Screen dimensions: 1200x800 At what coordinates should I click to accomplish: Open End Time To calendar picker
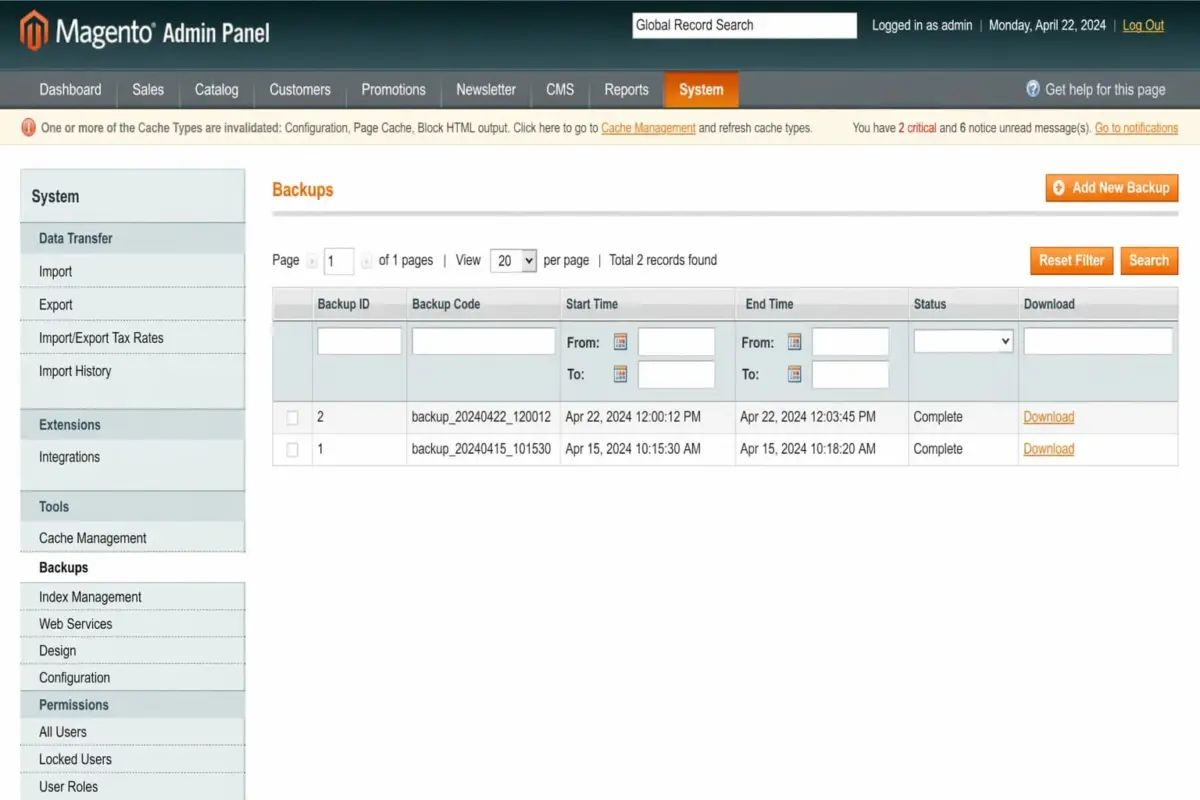(794, 374)
